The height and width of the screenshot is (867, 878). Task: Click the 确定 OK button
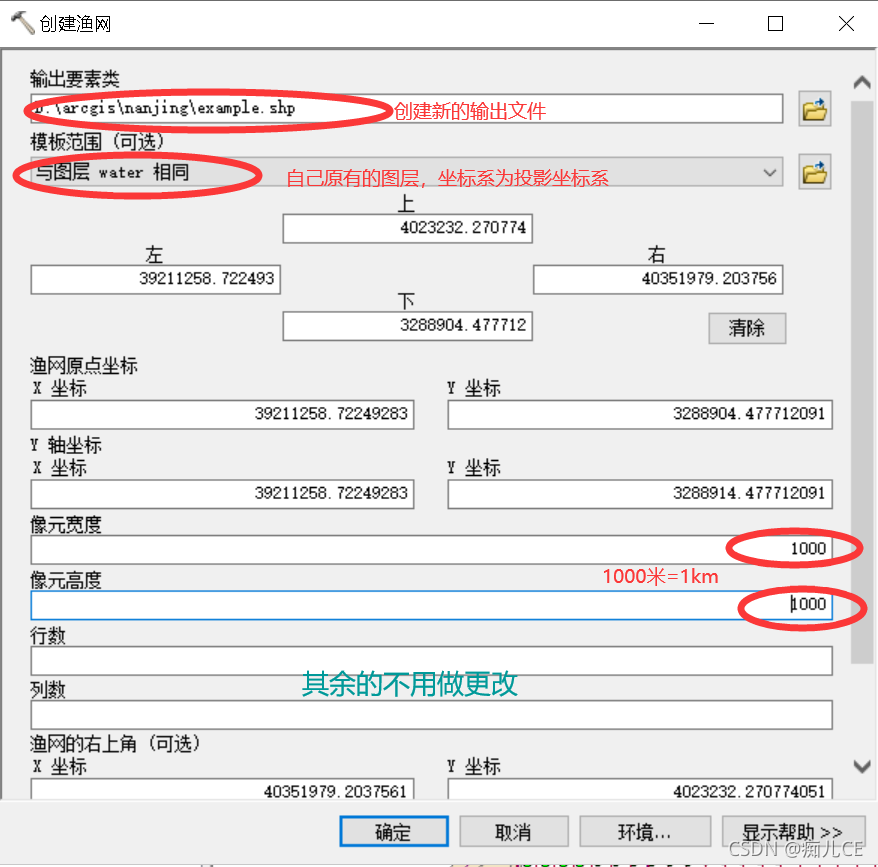click(394, 831)
